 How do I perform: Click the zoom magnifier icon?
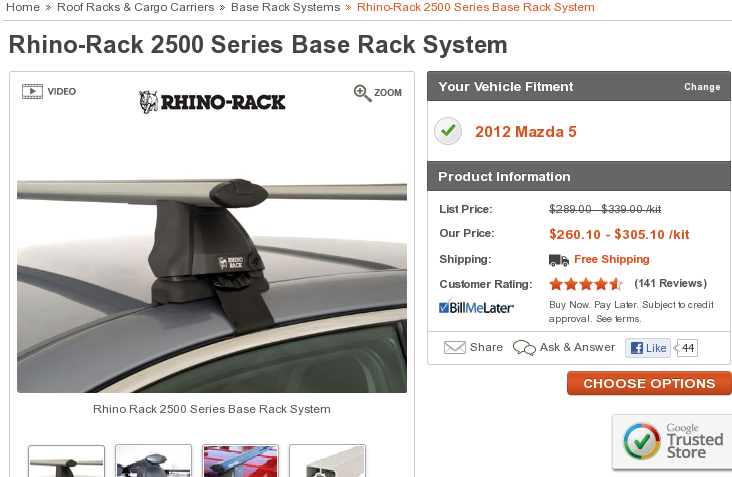click(x=362, y=93)
